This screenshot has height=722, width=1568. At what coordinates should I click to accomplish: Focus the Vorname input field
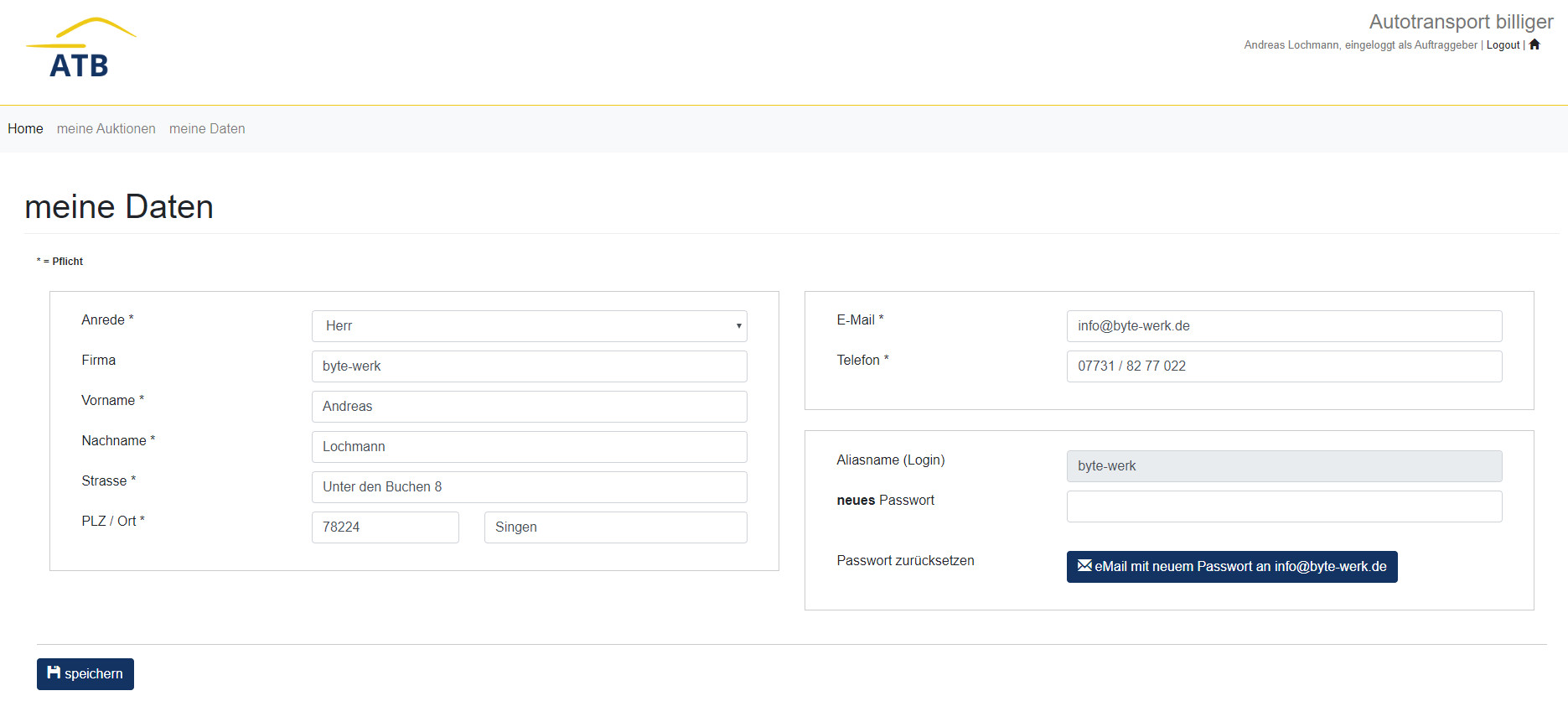tap(529, 407)
